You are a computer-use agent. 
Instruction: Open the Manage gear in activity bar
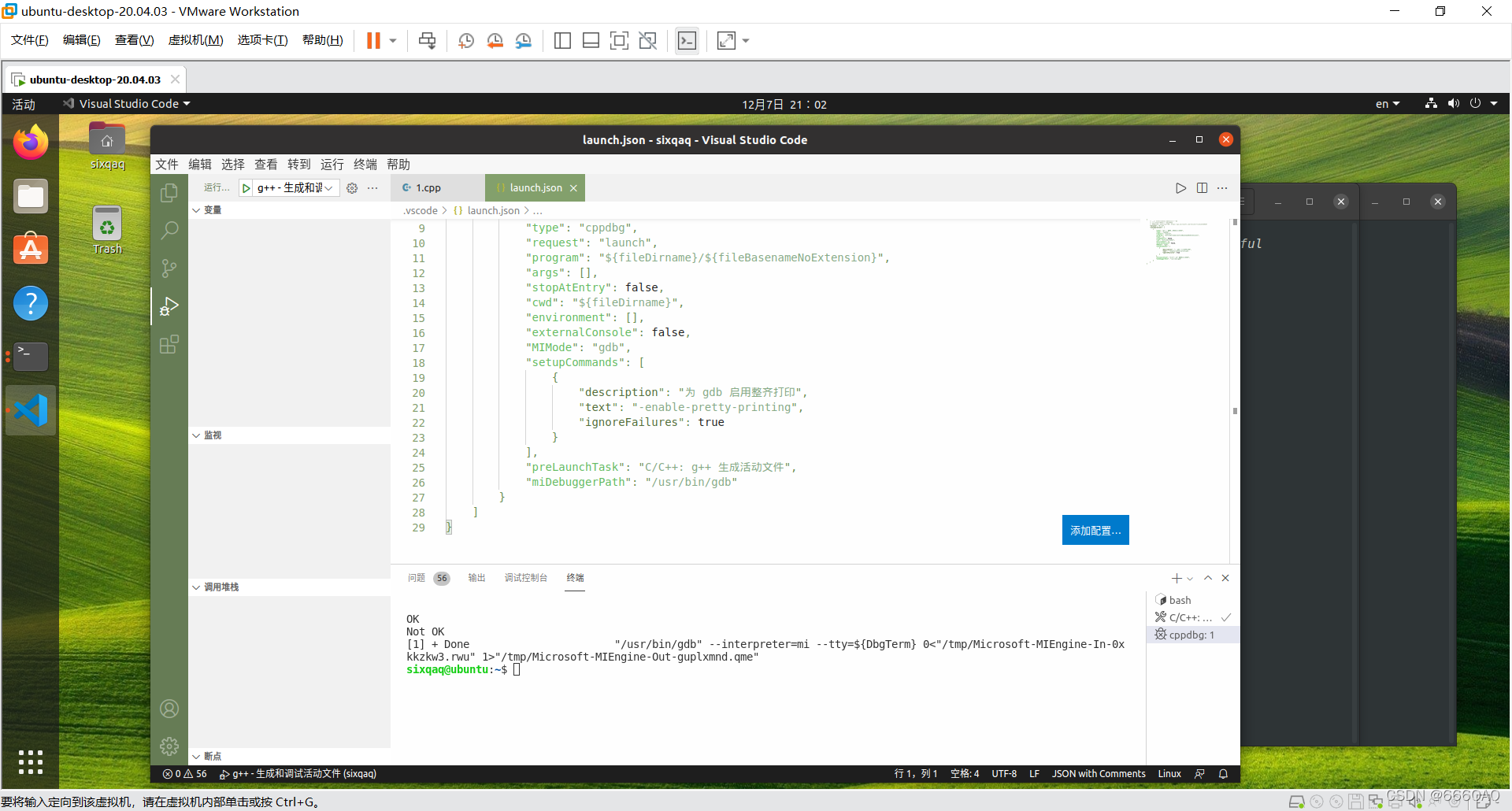coord(169,746)
